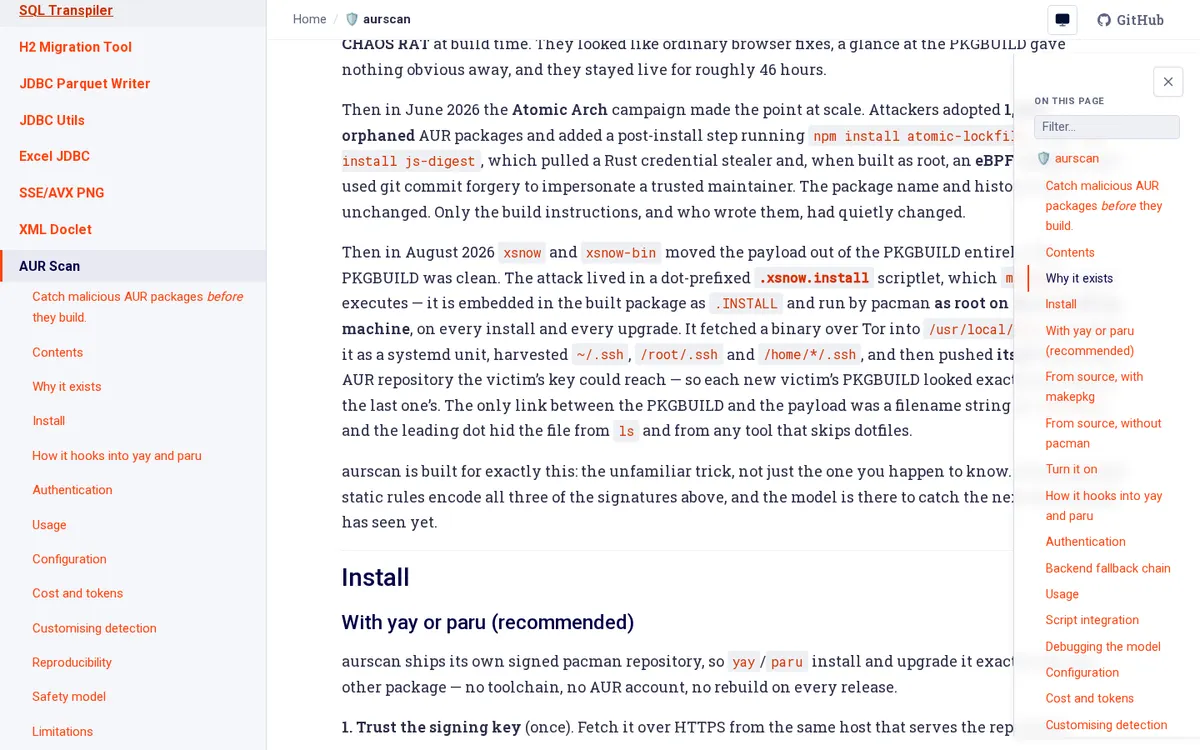Go to Debugging the model entry
This screenshot has height=750, width=1200.
tap(1103, 646)
